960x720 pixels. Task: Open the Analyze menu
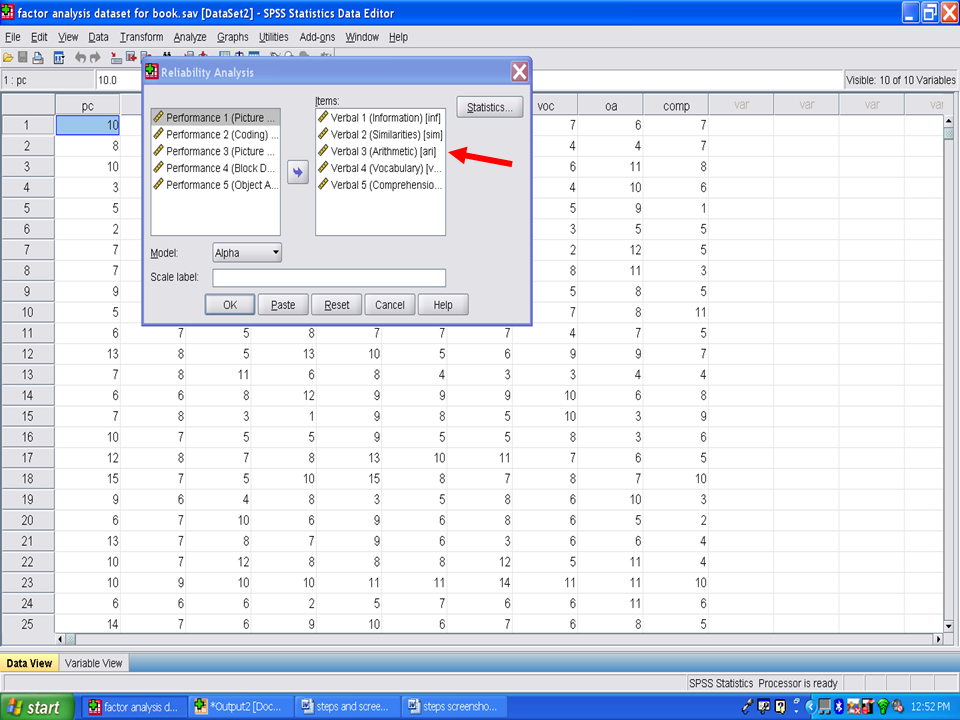click(x=189, y=37)
